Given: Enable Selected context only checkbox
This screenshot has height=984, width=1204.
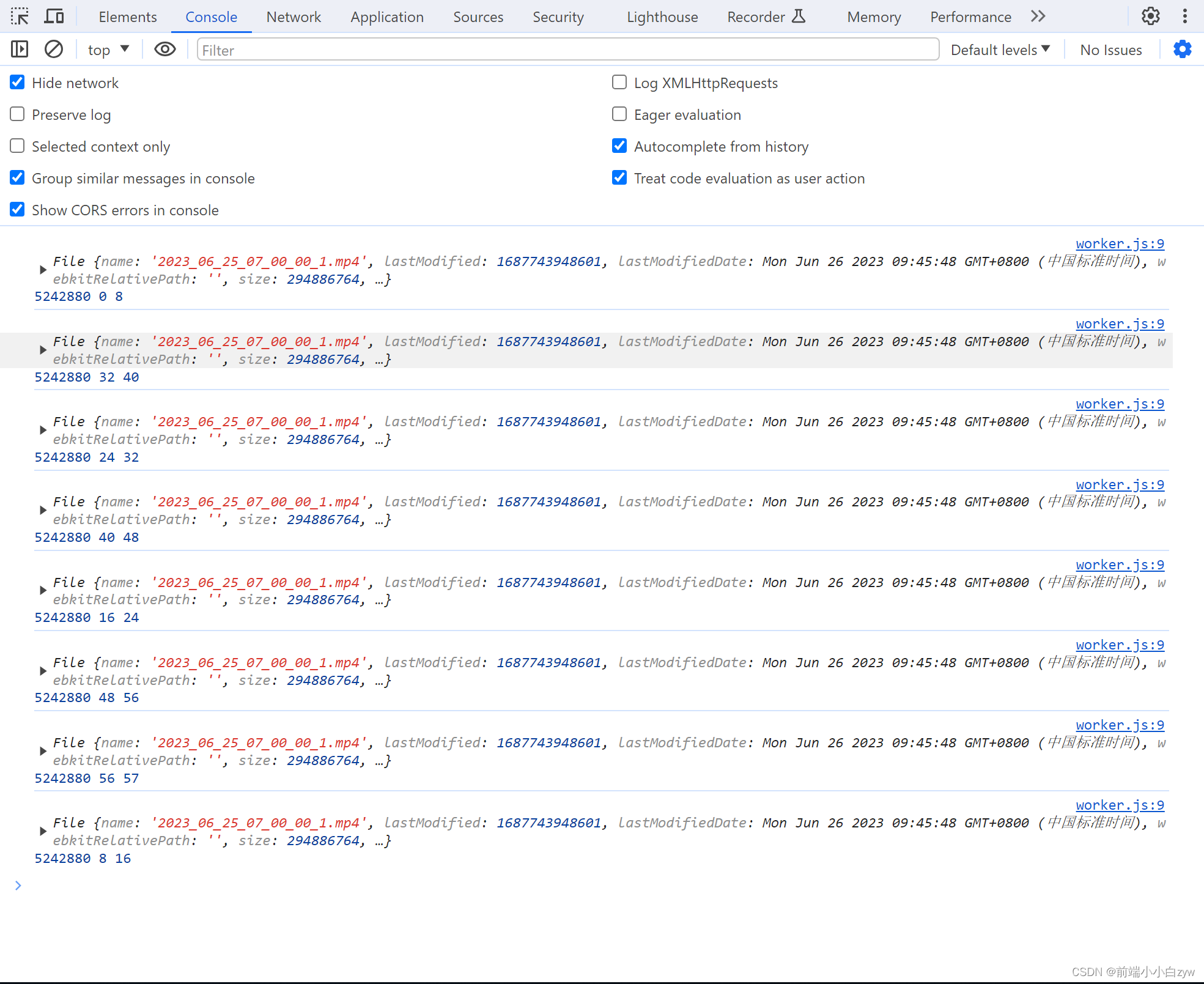Looking at the screenshot, I should click(17, 146).
